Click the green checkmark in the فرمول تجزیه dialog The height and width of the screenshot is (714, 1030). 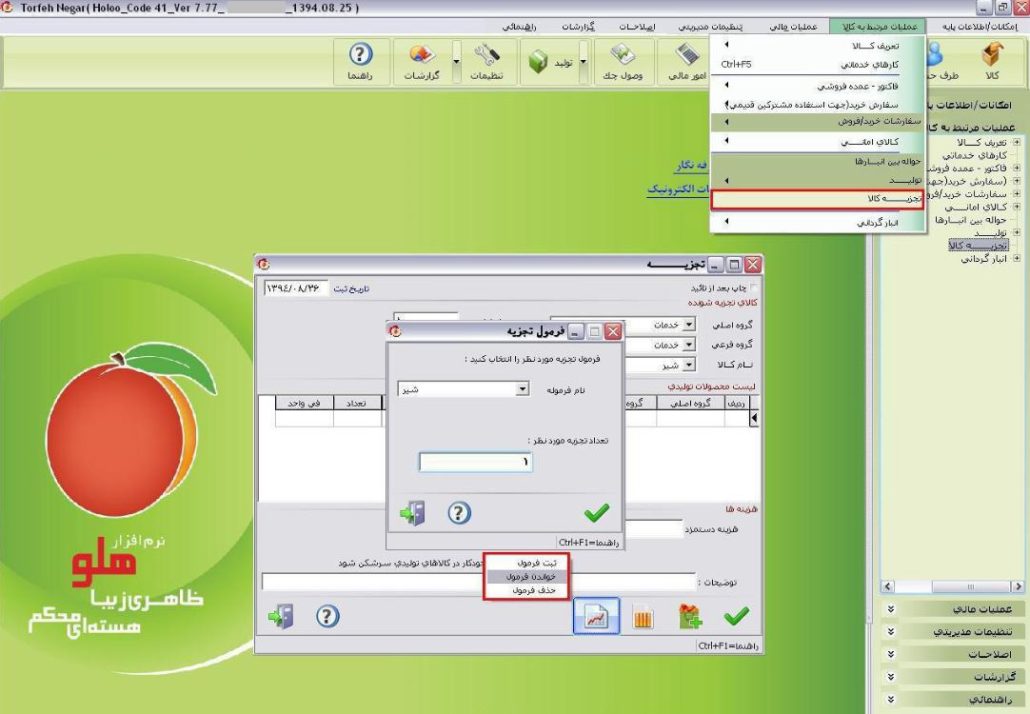pyautogui.click(x=596, y=513)
